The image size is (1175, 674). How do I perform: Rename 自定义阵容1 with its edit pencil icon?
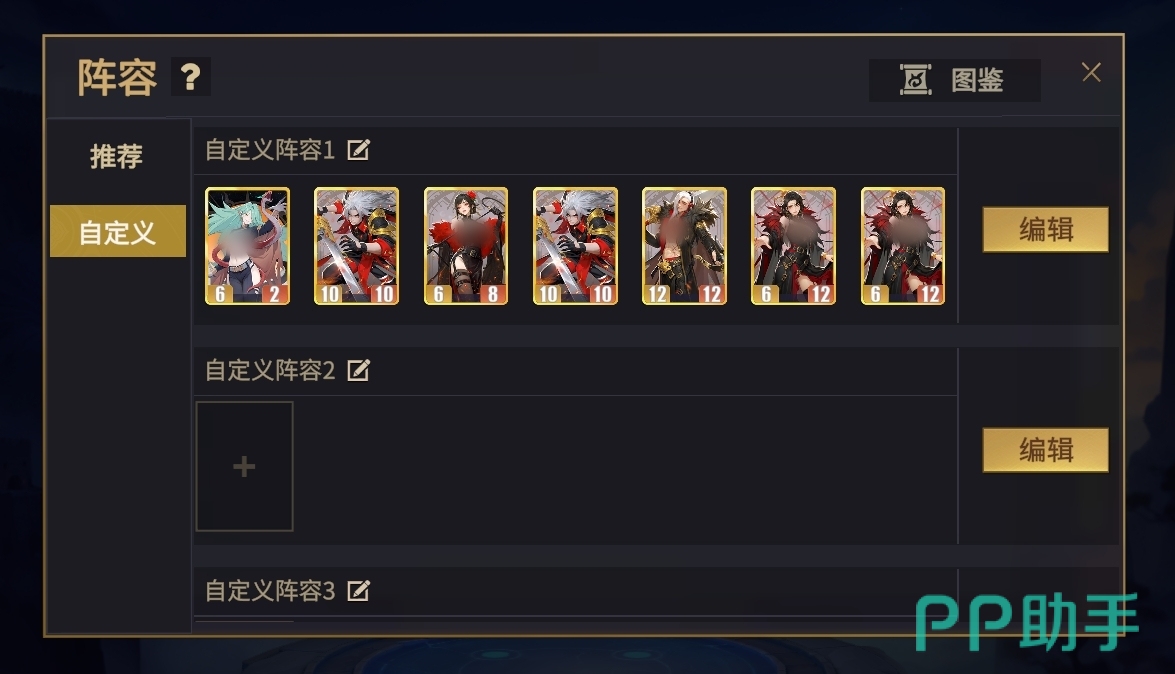[x=358, y=150]
